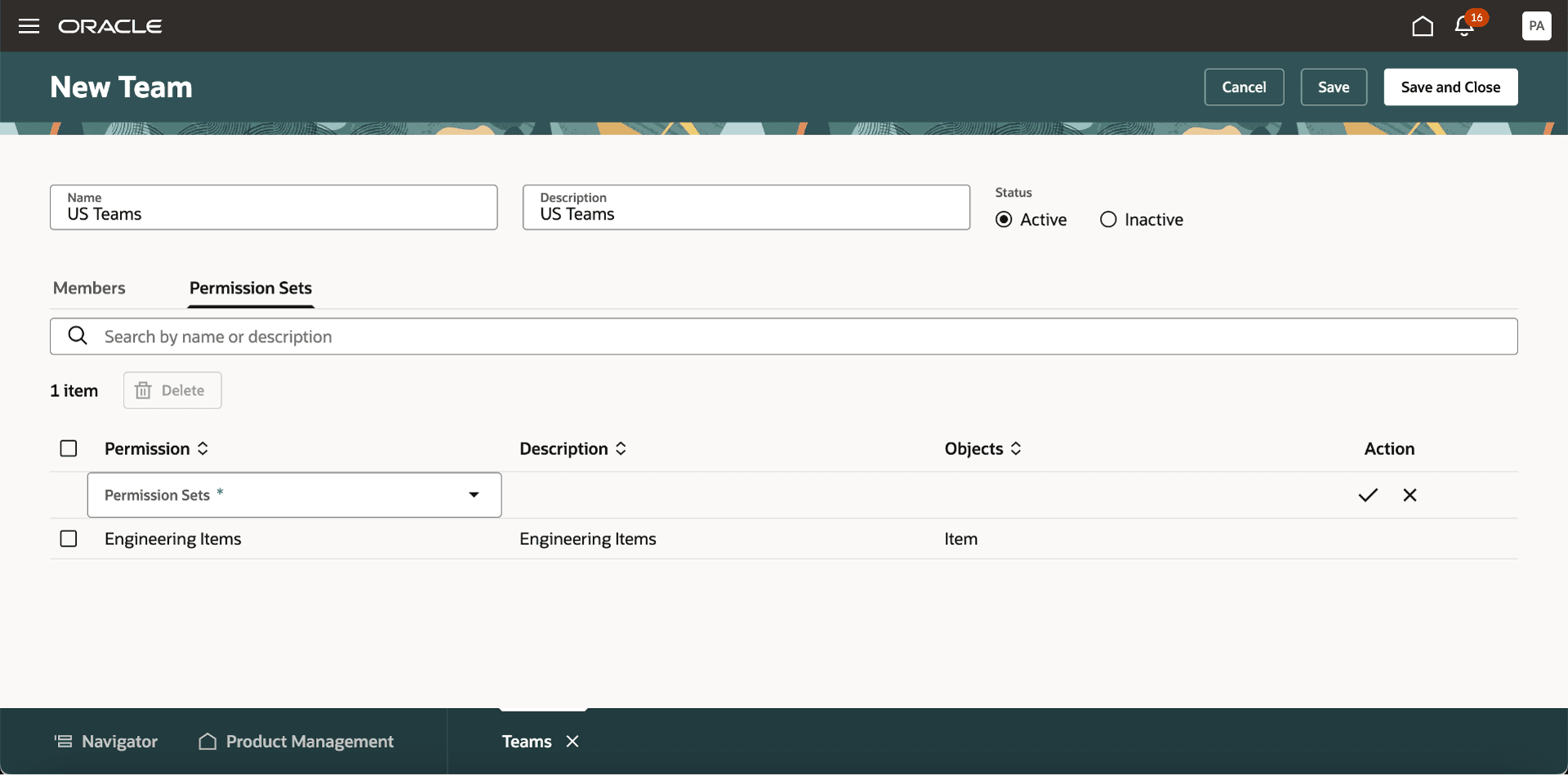Image resolution: width=1568 pixels, height=776 pixels.
Task: Switch to the Permission Sets tab
Action: 251,288
